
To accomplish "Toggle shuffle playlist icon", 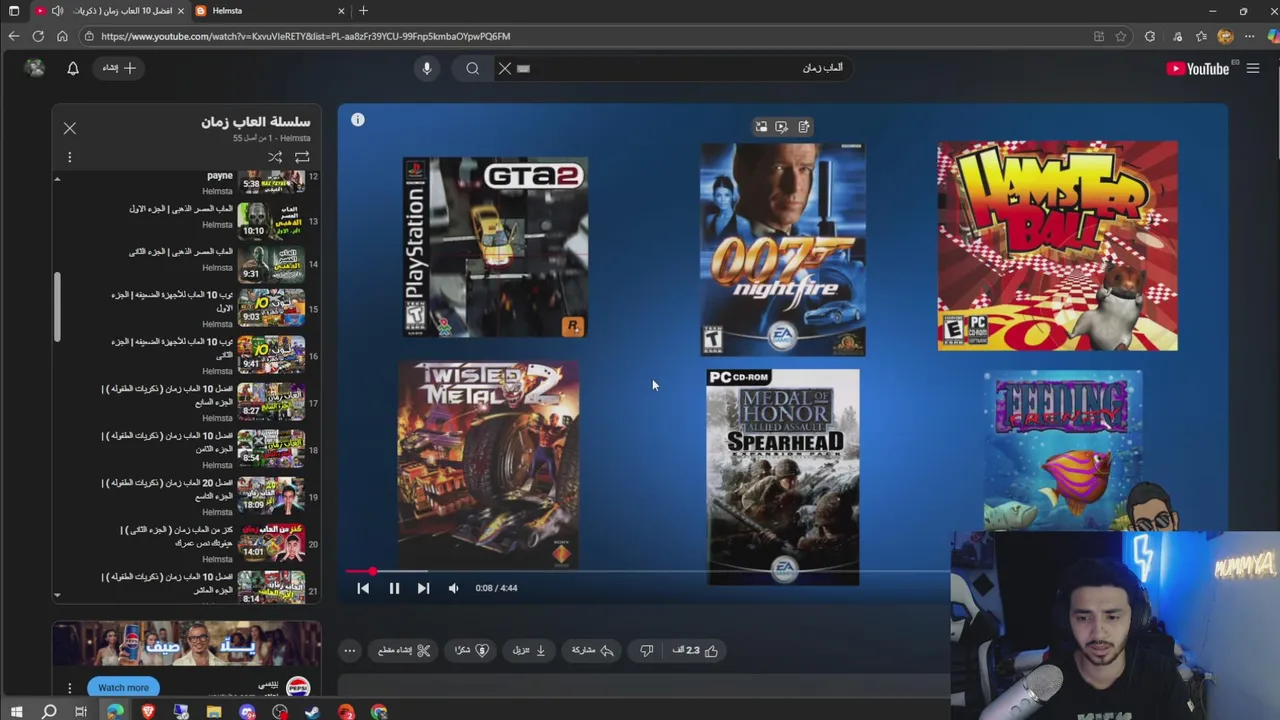I will (x=275, y=157).
